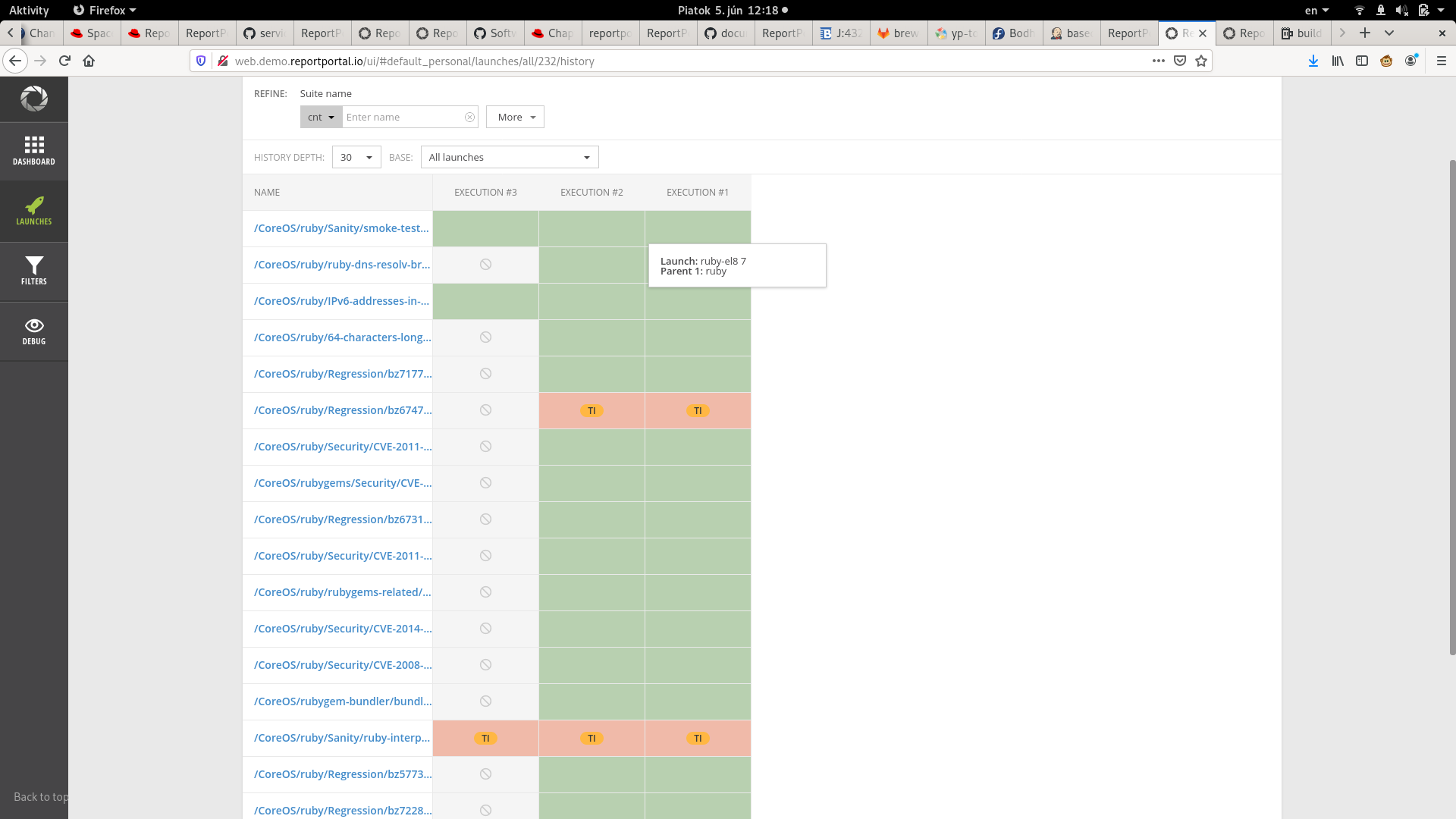
Task: Click the ReportPortal logo at the top
Action: (x=34, y=99)
